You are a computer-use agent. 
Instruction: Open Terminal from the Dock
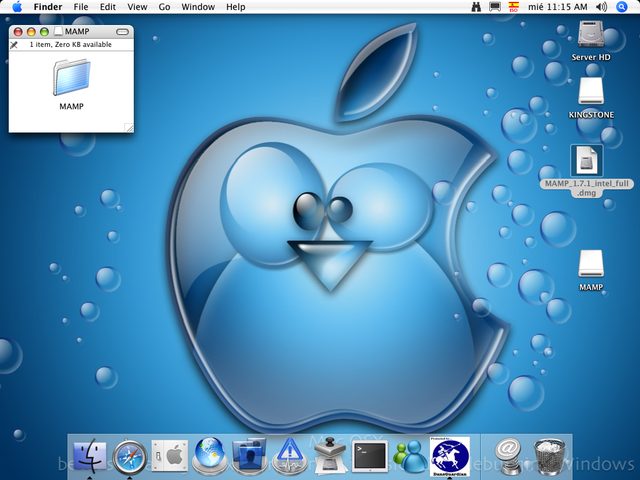click(x=370, y=456)
